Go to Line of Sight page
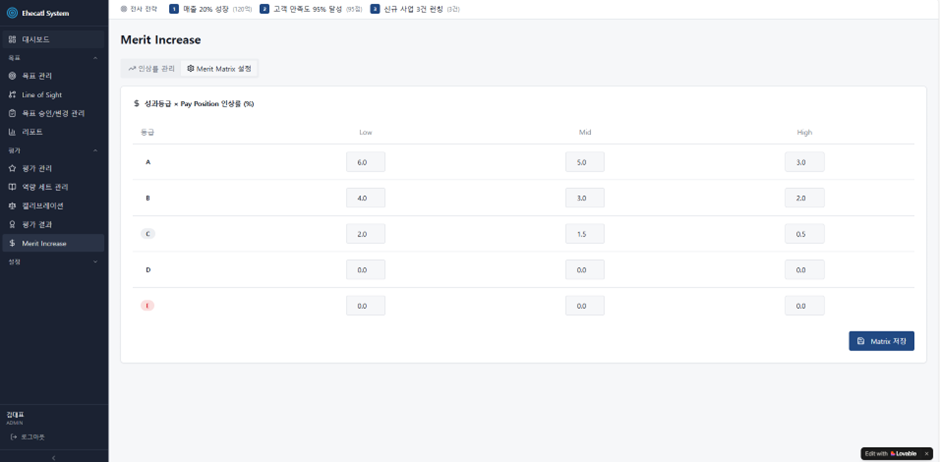Image resolution: width=940 pixels, height=462 pixels. [x=53, y=95]
